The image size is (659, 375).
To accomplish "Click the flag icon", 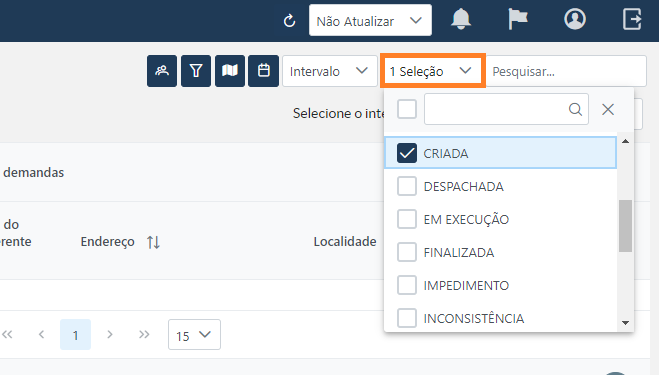I will [x=517, y=19].
